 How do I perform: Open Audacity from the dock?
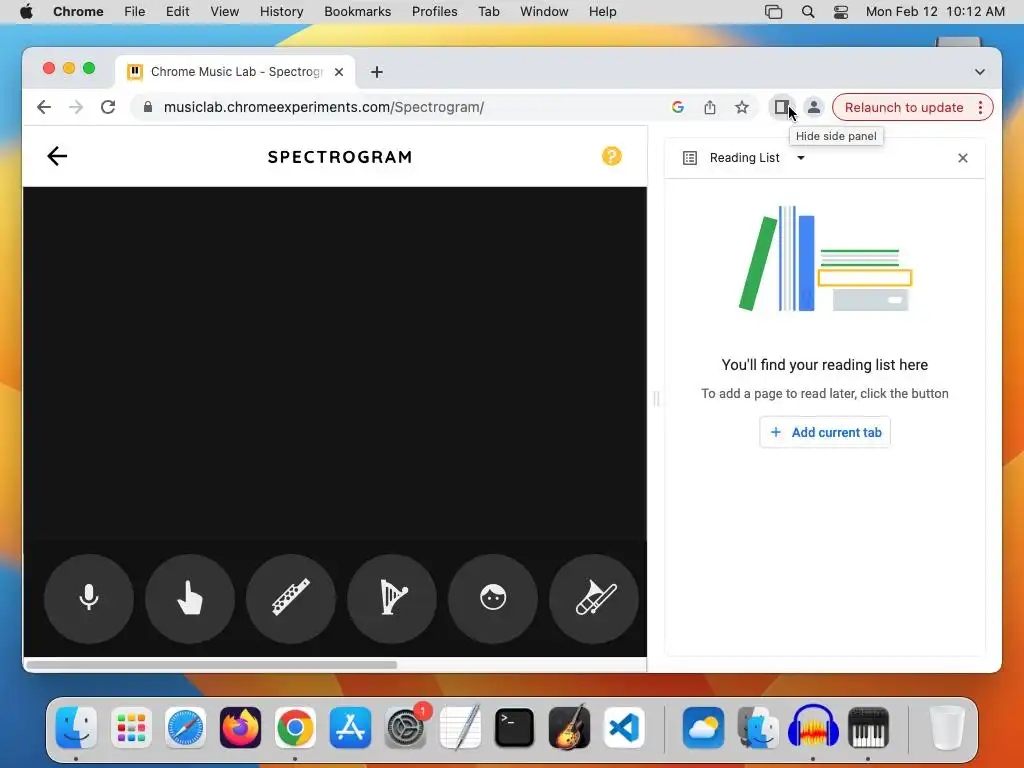813,728
